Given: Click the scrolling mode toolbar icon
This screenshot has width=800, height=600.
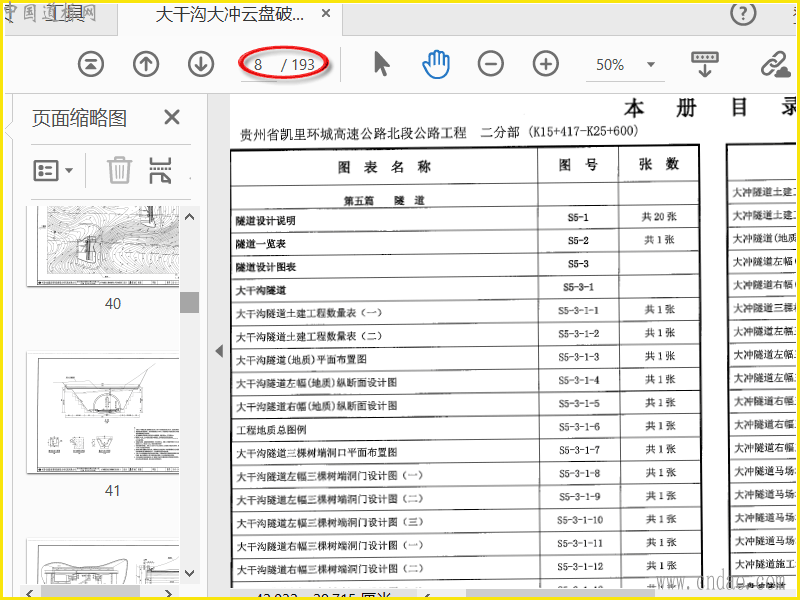Looking at the screenshot, I should tap(705, 64).
